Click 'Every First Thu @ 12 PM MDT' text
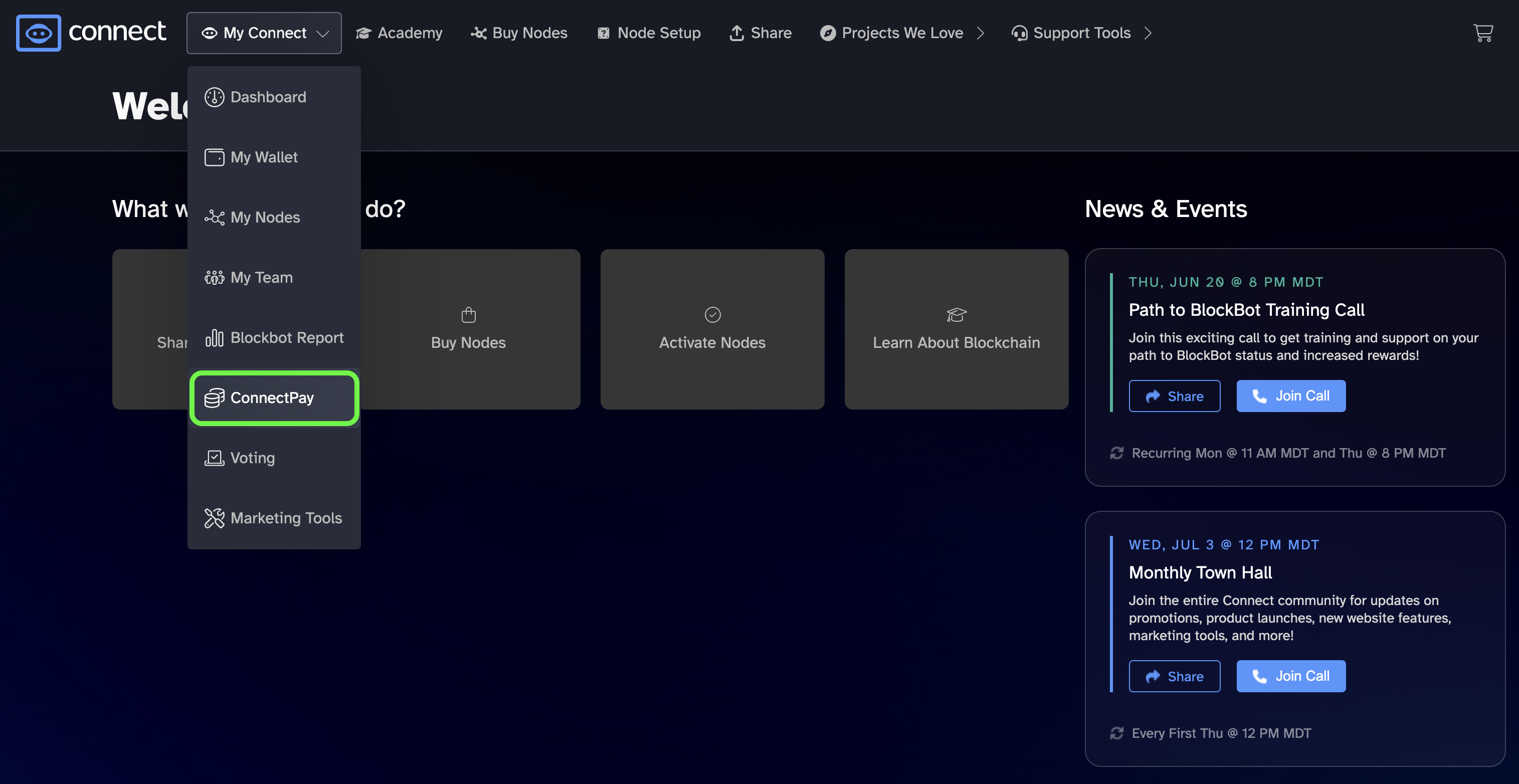The image size is (1519, 784). [1221, 733]
